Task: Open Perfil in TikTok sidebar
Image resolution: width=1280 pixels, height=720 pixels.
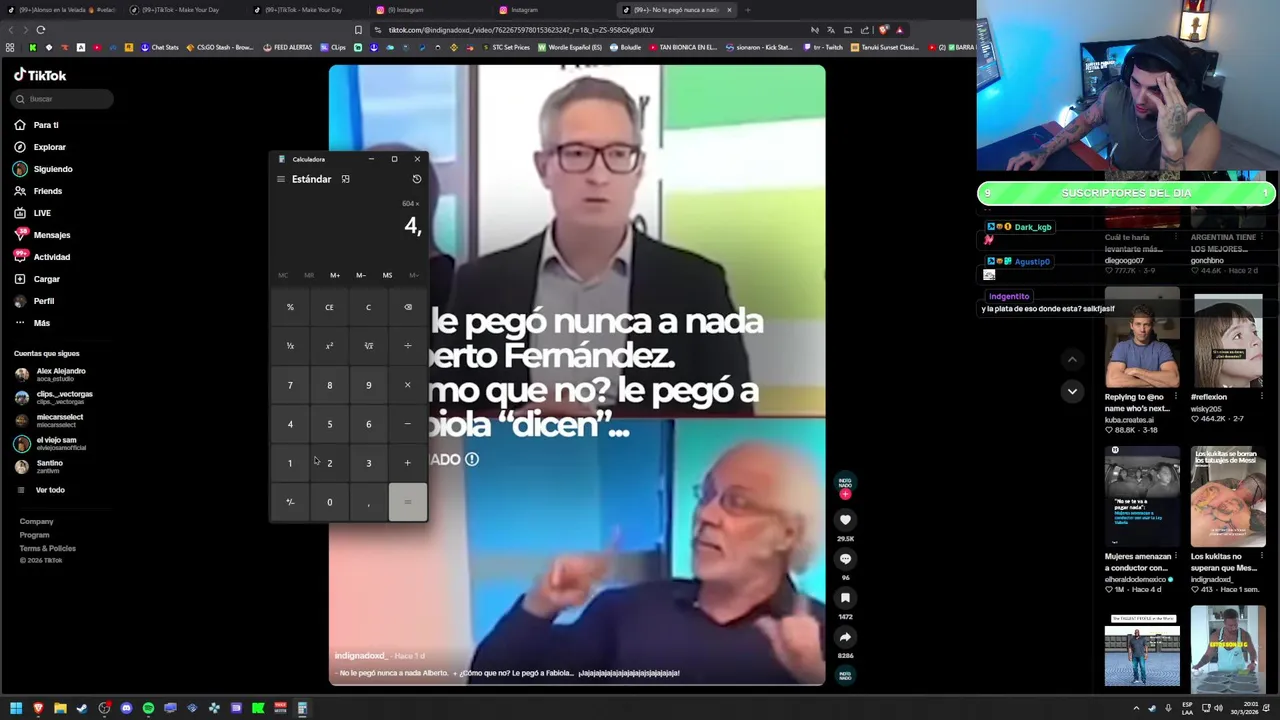Action: (44, 301)
